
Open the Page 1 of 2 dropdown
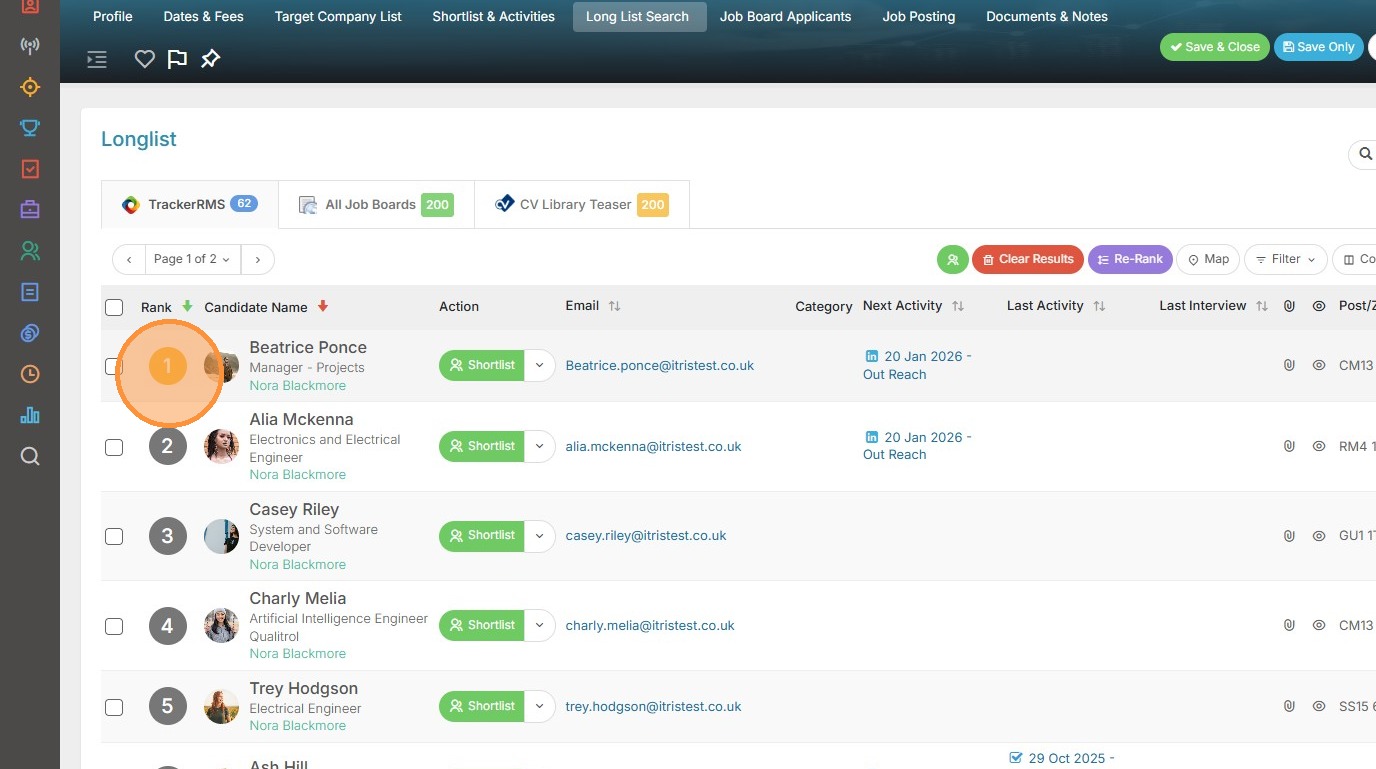pyautogui.click(x=193, y=259)
